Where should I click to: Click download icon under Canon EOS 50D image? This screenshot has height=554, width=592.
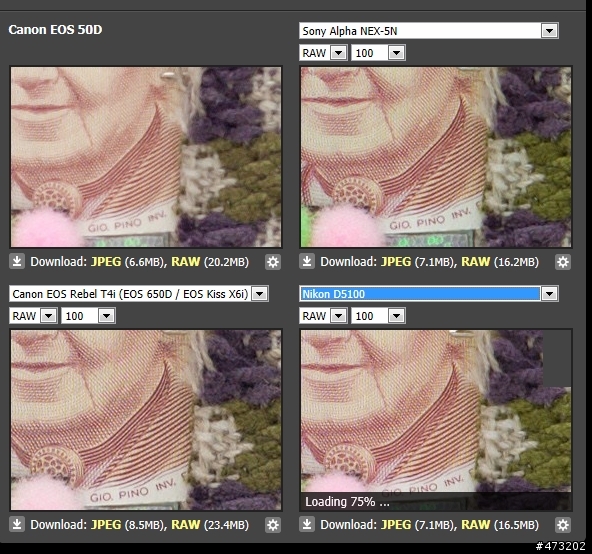[17, 261]
